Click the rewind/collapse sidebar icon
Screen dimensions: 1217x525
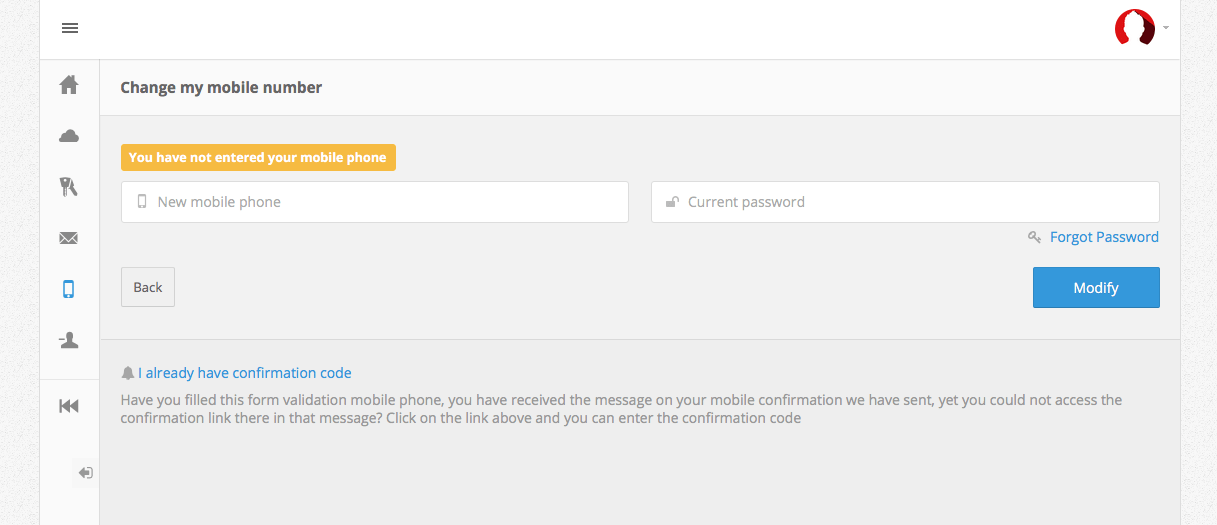[x=69, y=405]
